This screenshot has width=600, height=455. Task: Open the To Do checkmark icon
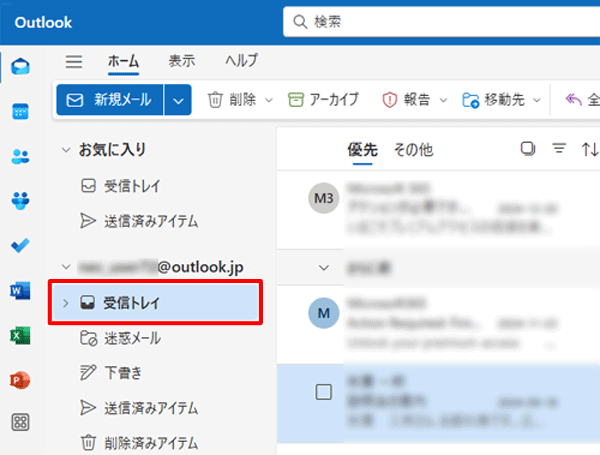(20, 245)
